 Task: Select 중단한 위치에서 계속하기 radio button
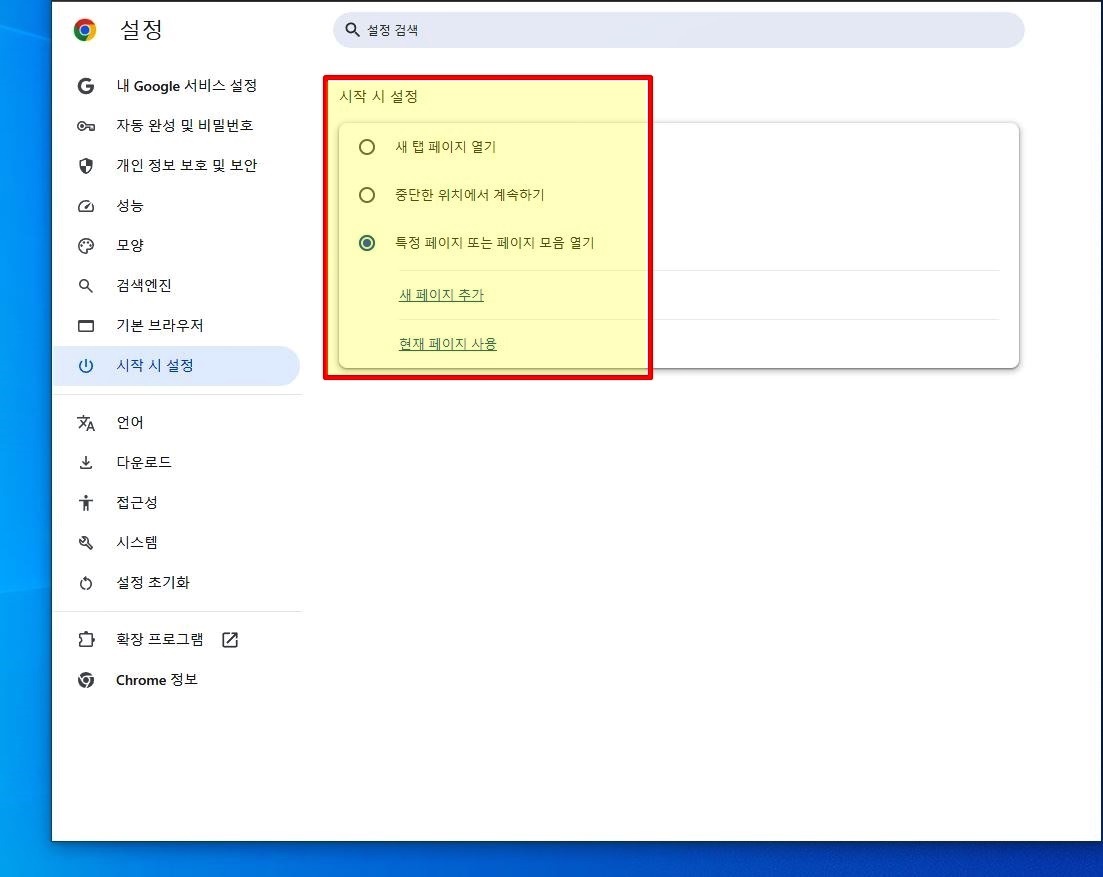click(366, 195)
